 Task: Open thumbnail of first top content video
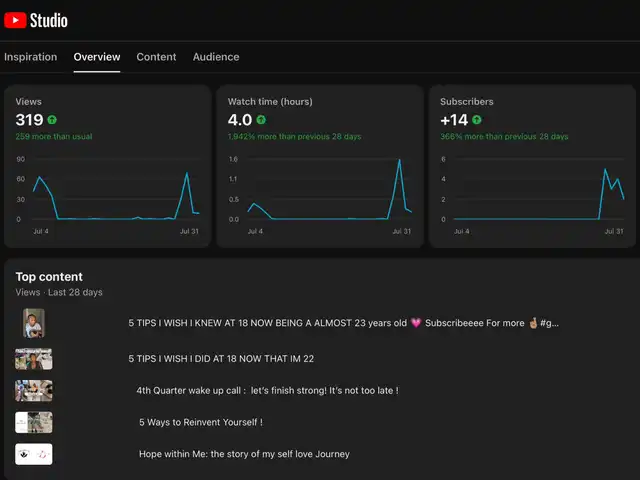coord(34,323)
